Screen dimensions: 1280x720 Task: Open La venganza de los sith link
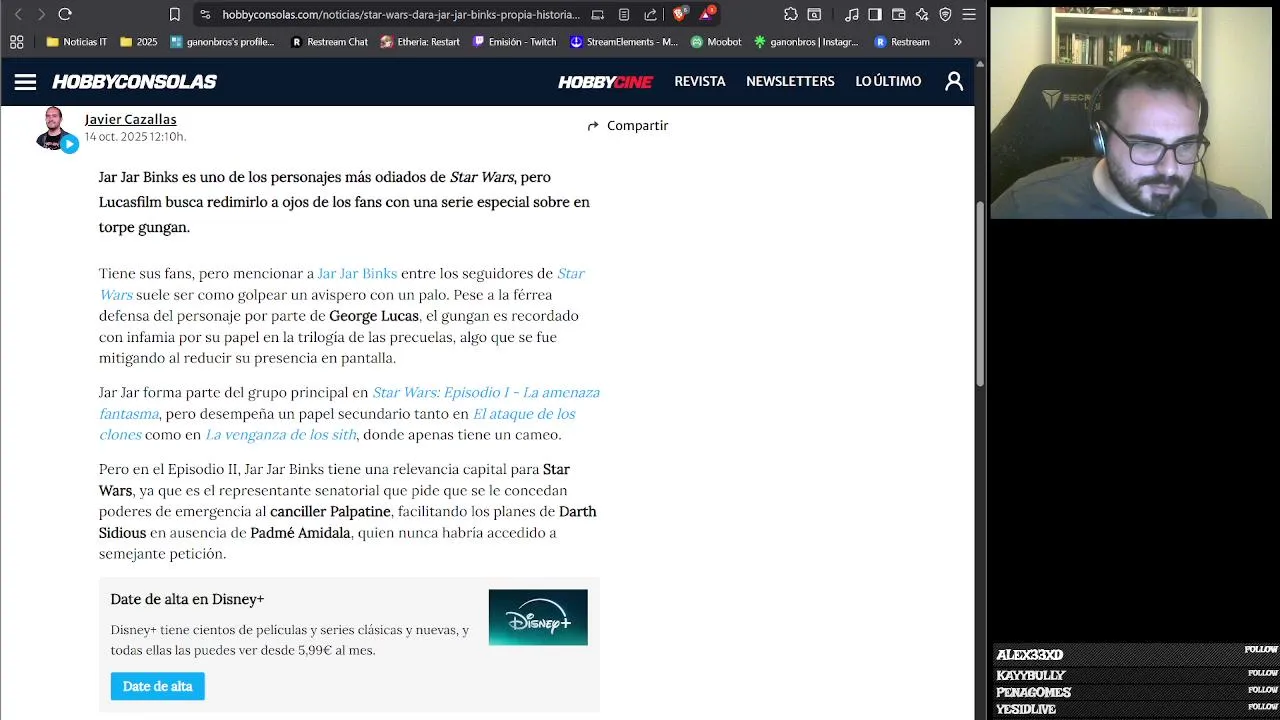tap(281, 435)
